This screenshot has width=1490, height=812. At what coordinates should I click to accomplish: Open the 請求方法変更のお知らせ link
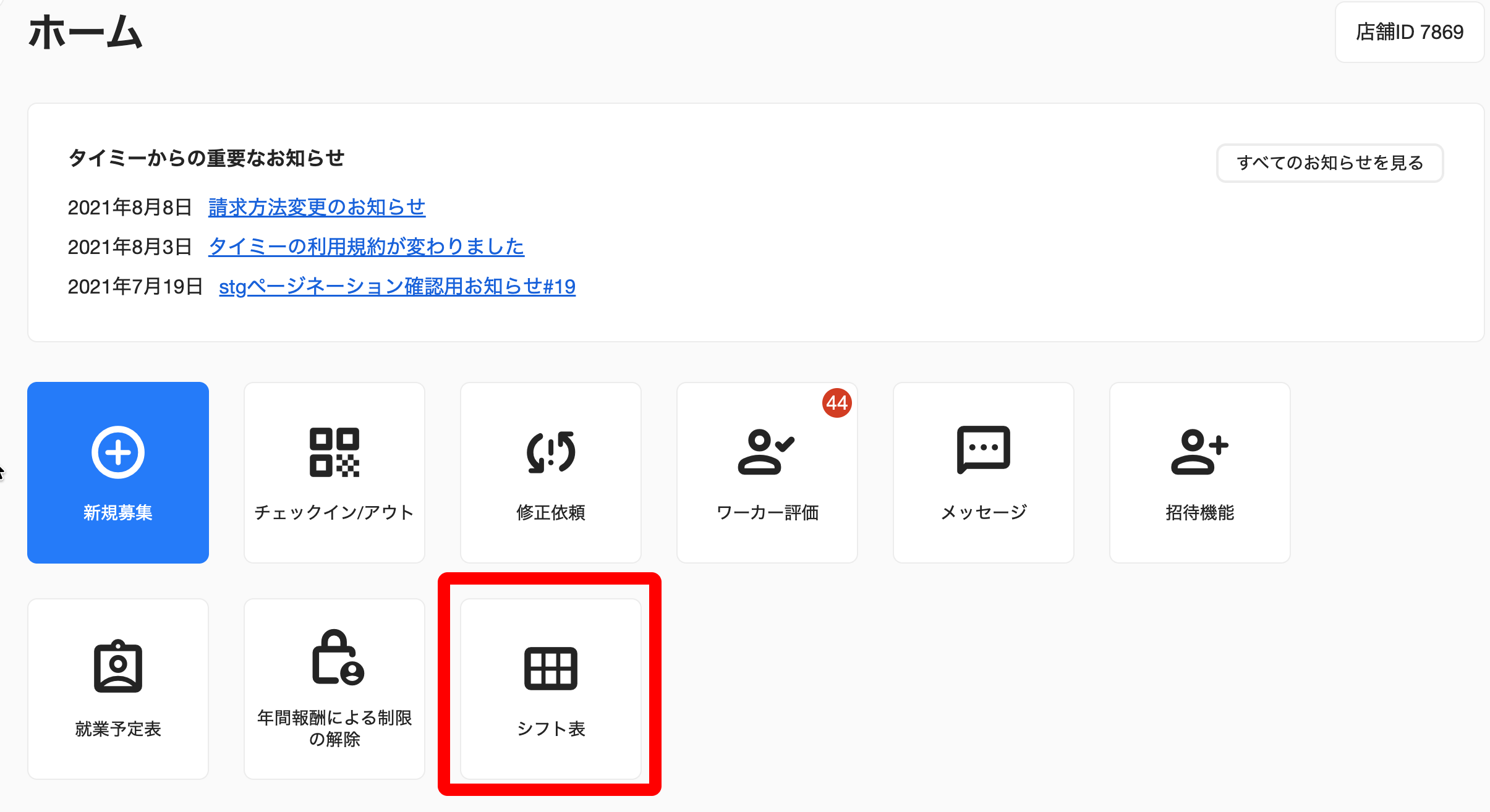(x=317, y=207)
